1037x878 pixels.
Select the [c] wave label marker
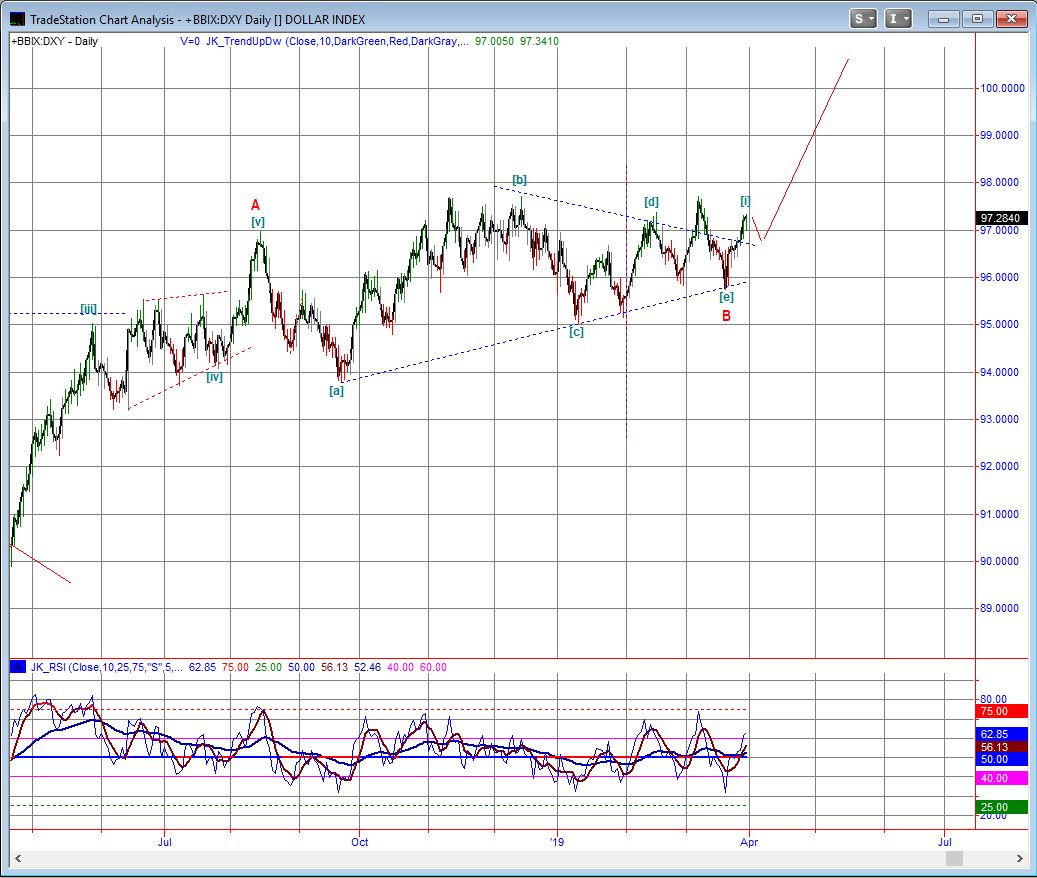(x=576, y=332)
